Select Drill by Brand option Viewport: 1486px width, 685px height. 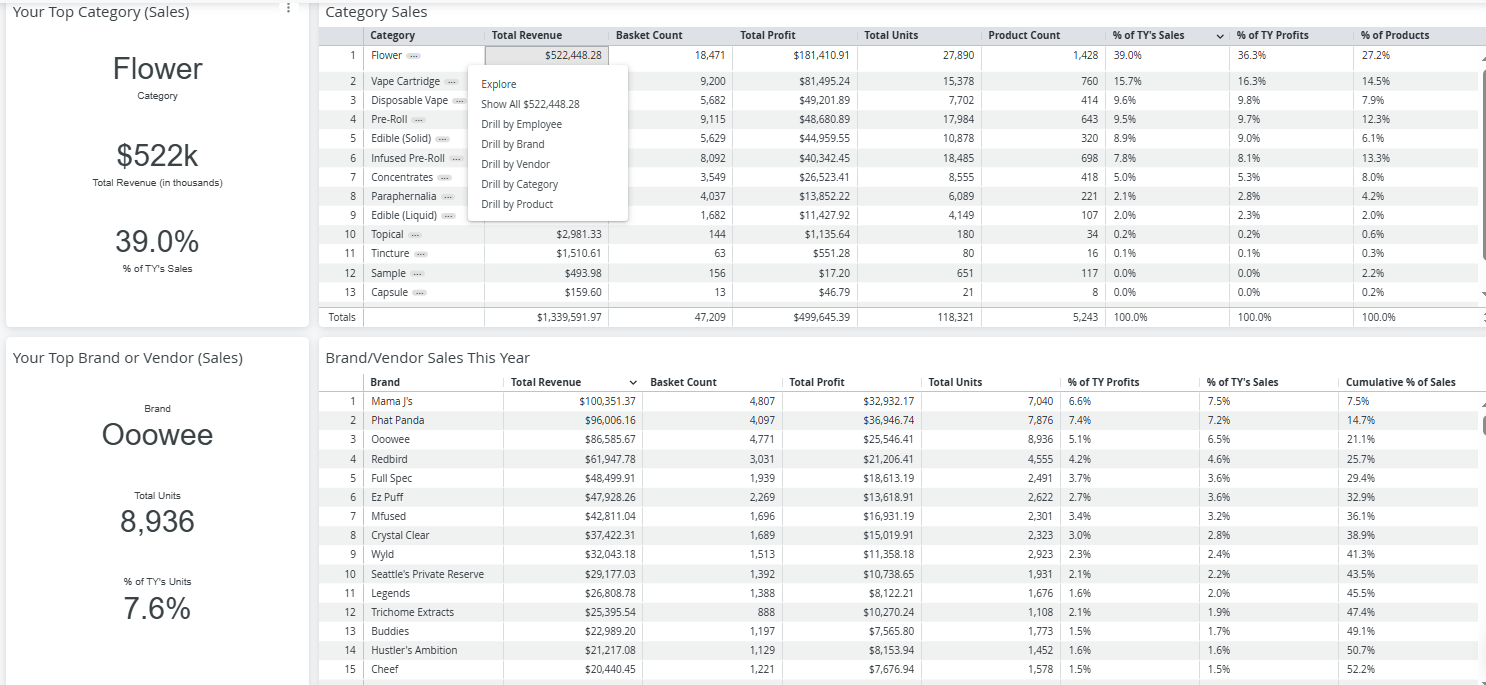click(513, 144)
